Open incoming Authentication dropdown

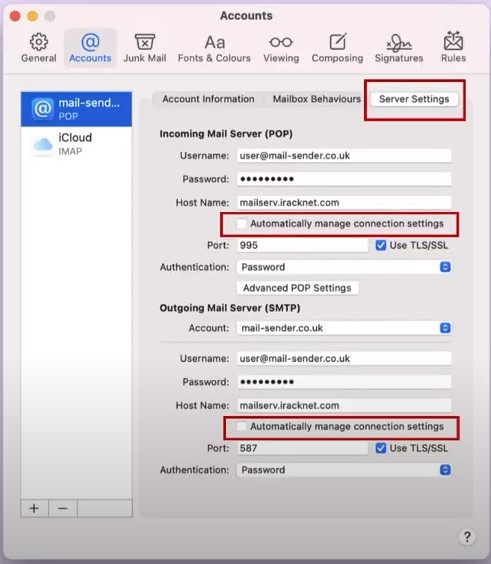(344, 267)
